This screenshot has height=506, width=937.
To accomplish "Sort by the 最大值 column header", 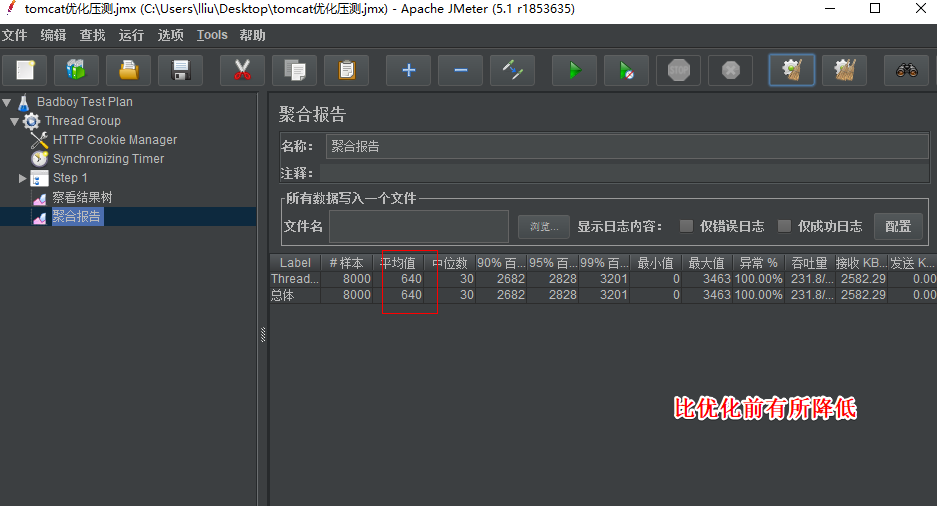I will pos(707,263).
